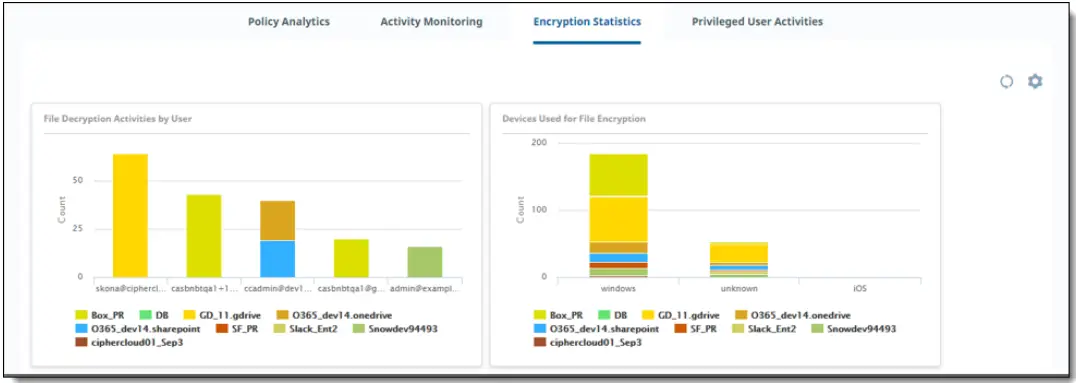Screen dimensions: 1076x383
Task: Toggle O365_dev14.sharepoint legend in Devices Used chart
Action: tap(597, 329)
